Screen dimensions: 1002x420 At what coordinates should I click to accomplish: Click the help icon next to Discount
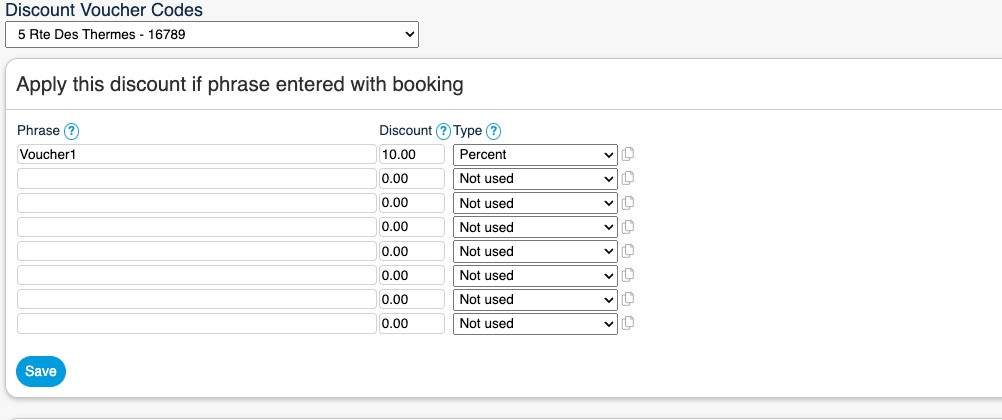(x=443, y=131)
